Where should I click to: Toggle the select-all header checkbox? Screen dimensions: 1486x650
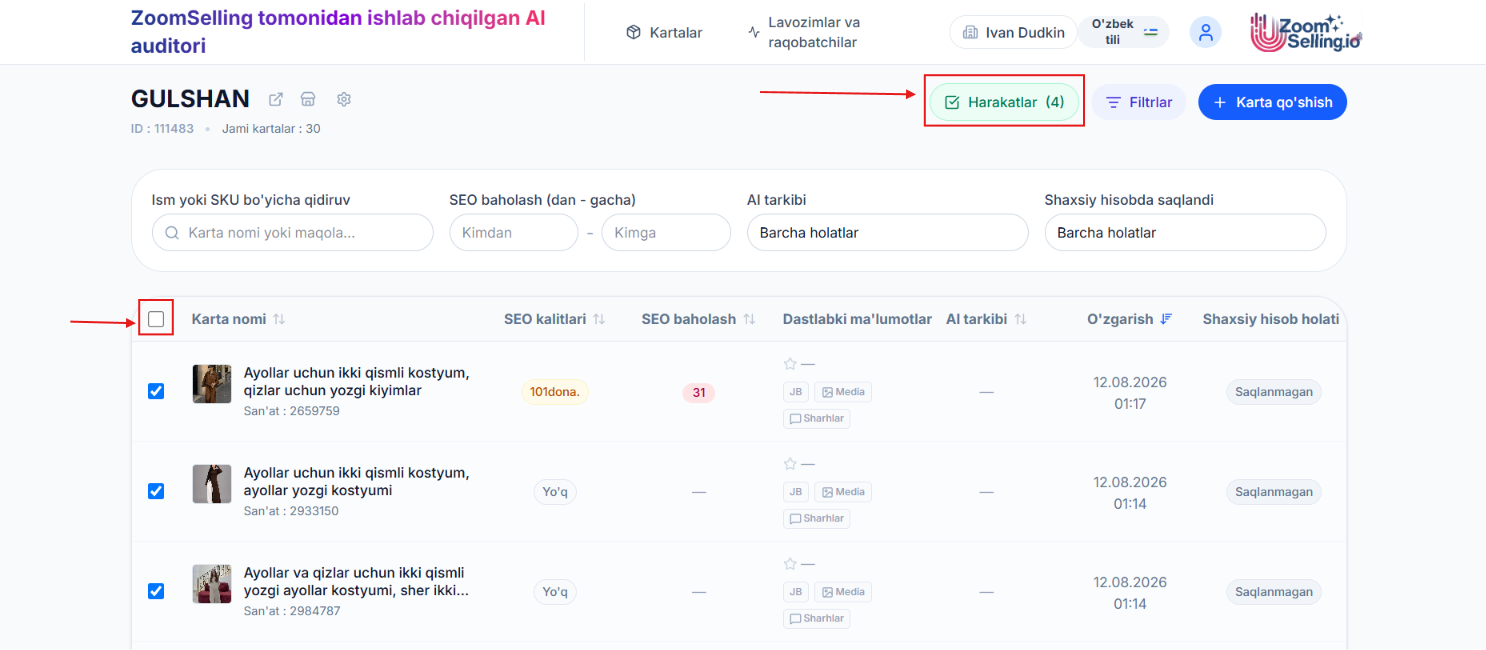point(156,319)
